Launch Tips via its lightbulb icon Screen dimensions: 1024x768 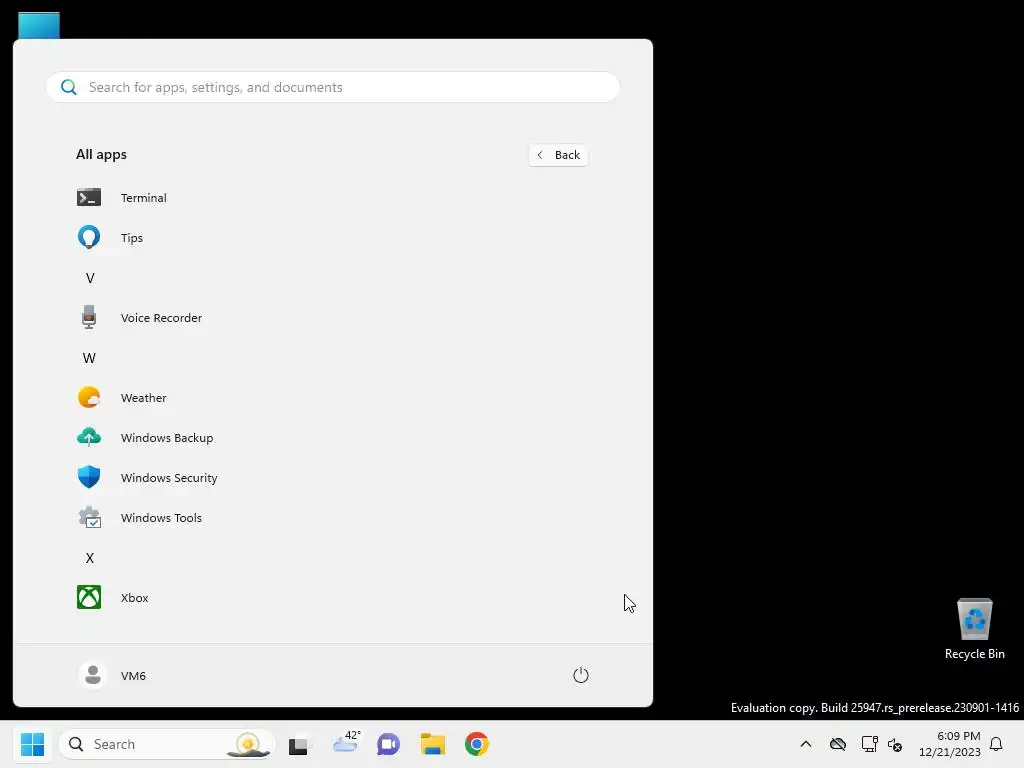89,237
